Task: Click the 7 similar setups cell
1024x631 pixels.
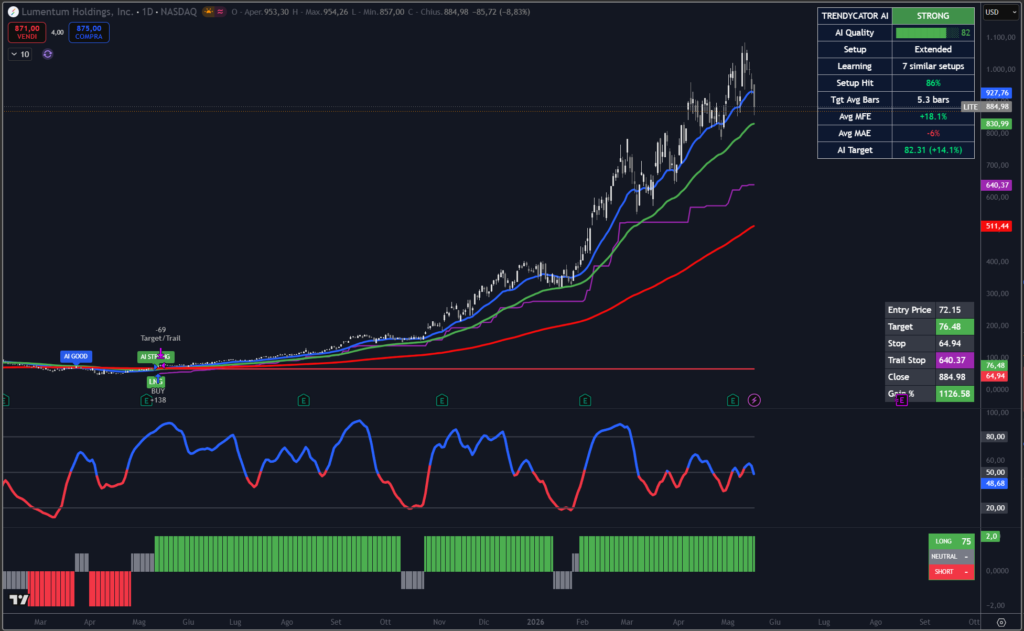Action: point(933,66)
